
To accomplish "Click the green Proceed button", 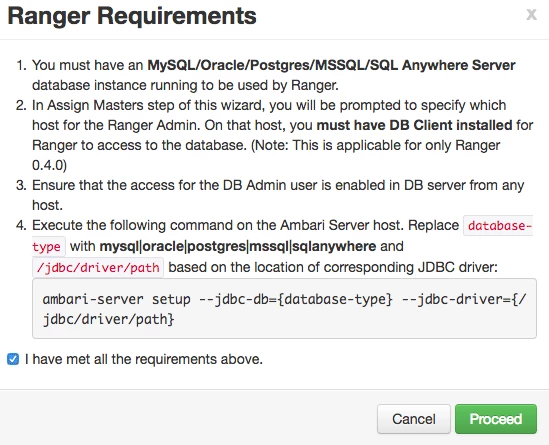I will [495, 419].
